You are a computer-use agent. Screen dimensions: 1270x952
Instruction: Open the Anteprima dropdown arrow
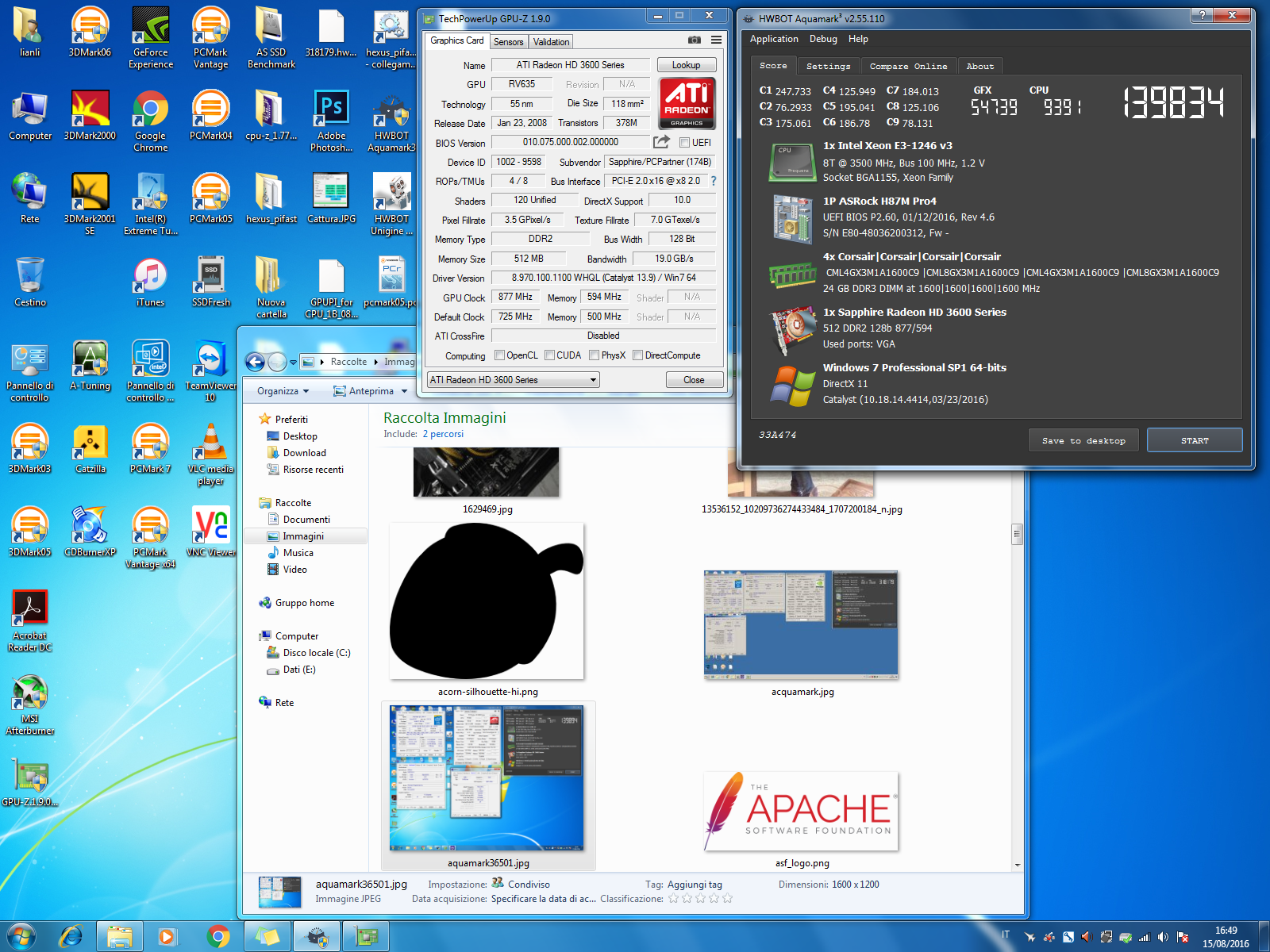[404, 391]
